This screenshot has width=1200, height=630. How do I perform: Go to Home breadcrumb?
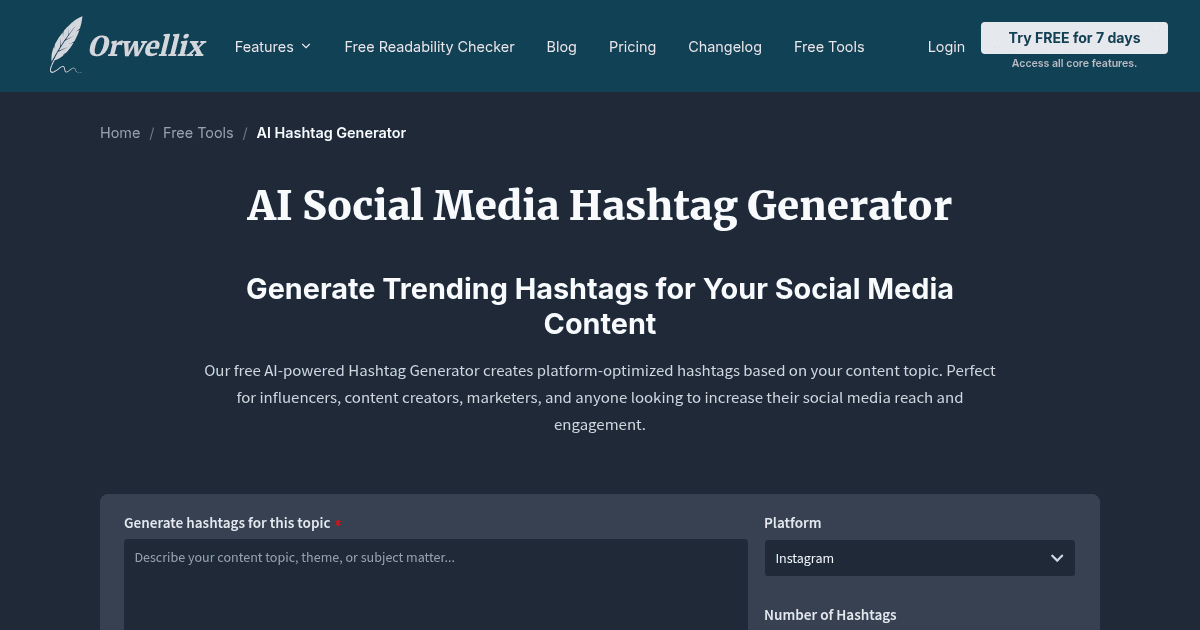tap(120, 133)
